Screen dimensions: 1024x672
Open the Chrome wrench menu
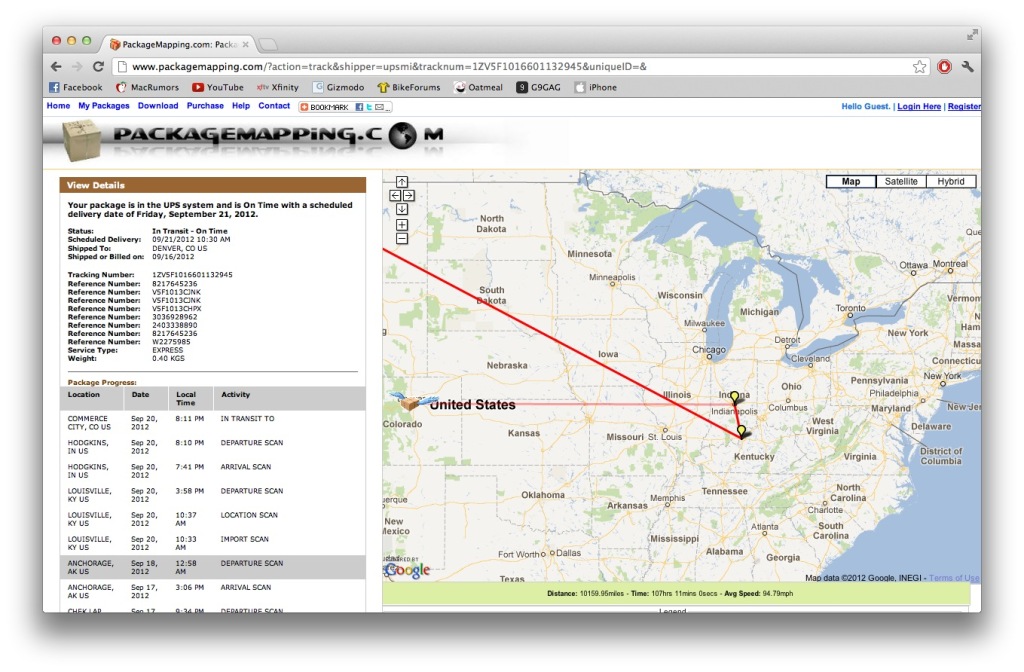(968, 67)
